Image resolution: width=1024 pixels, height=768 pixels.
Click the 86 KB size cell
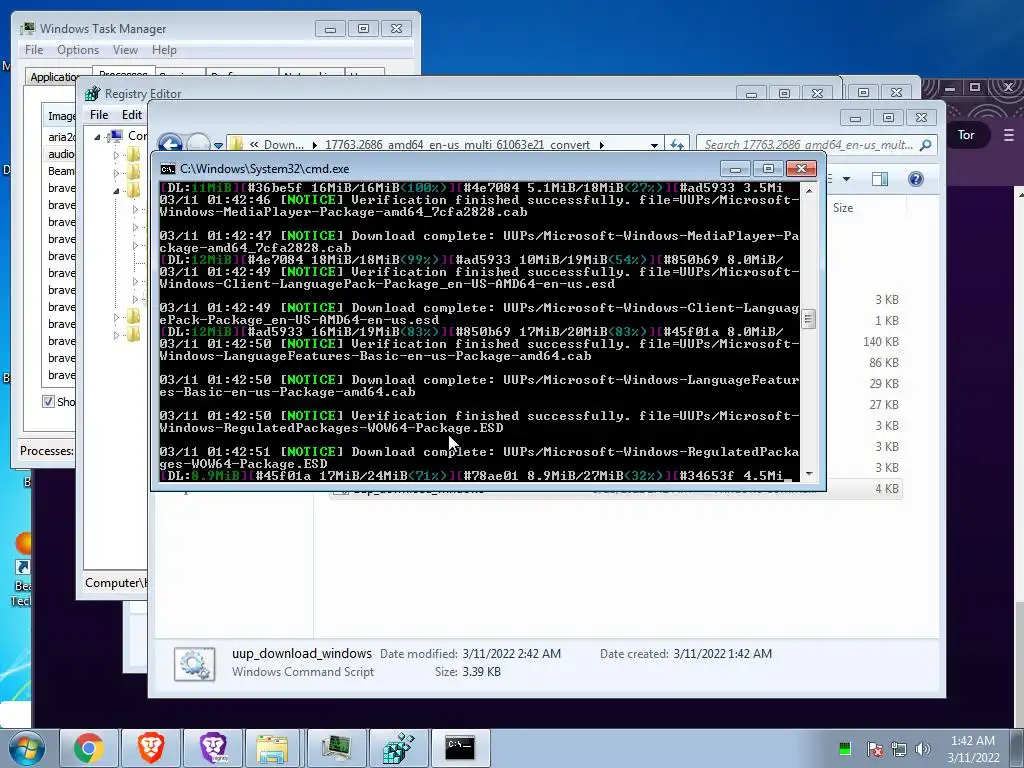tap(884, 362)
